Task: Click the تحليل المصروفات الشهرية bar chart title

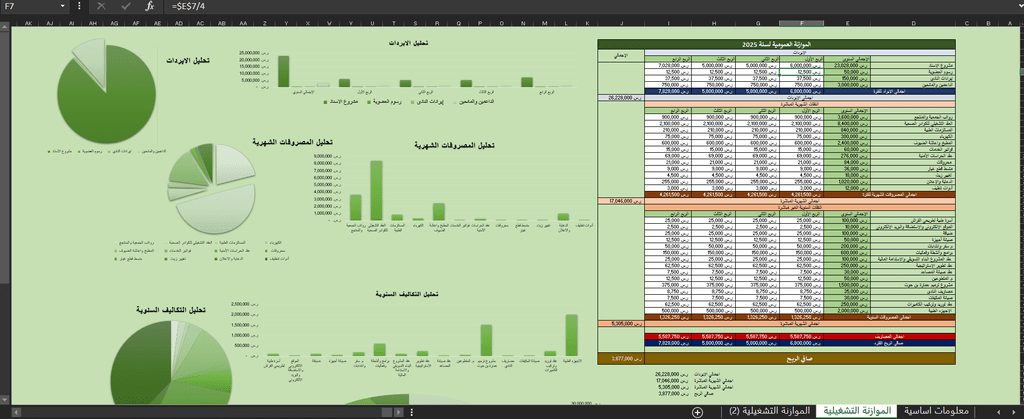Action: click(454, 146)
